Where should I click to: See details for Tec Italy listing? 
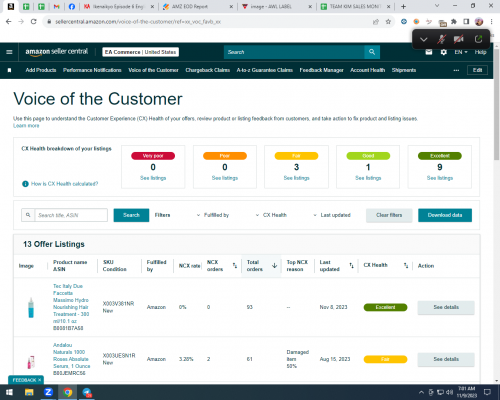(x=446, y=307)
